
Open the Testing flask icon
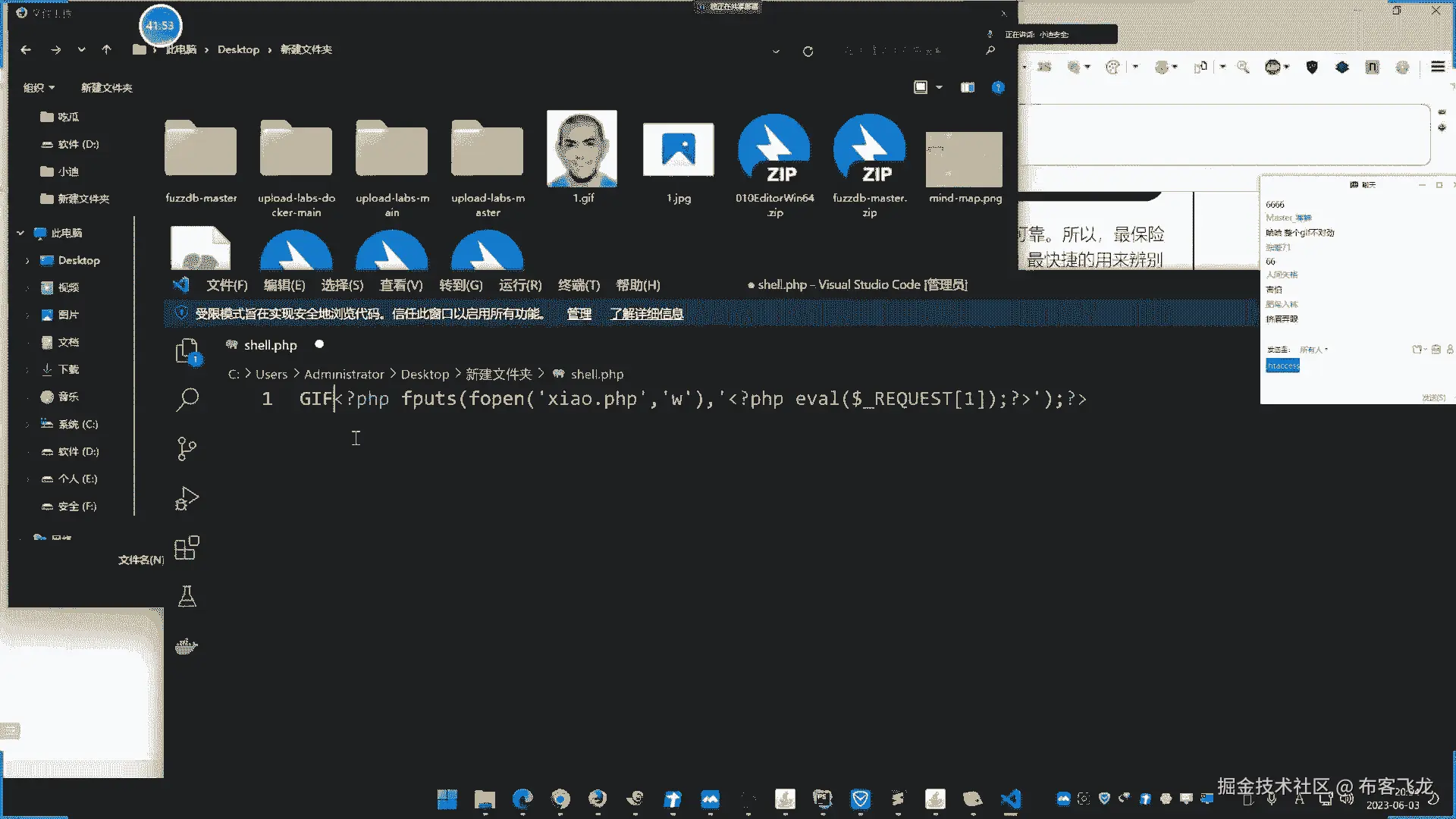tap(187, 597)
